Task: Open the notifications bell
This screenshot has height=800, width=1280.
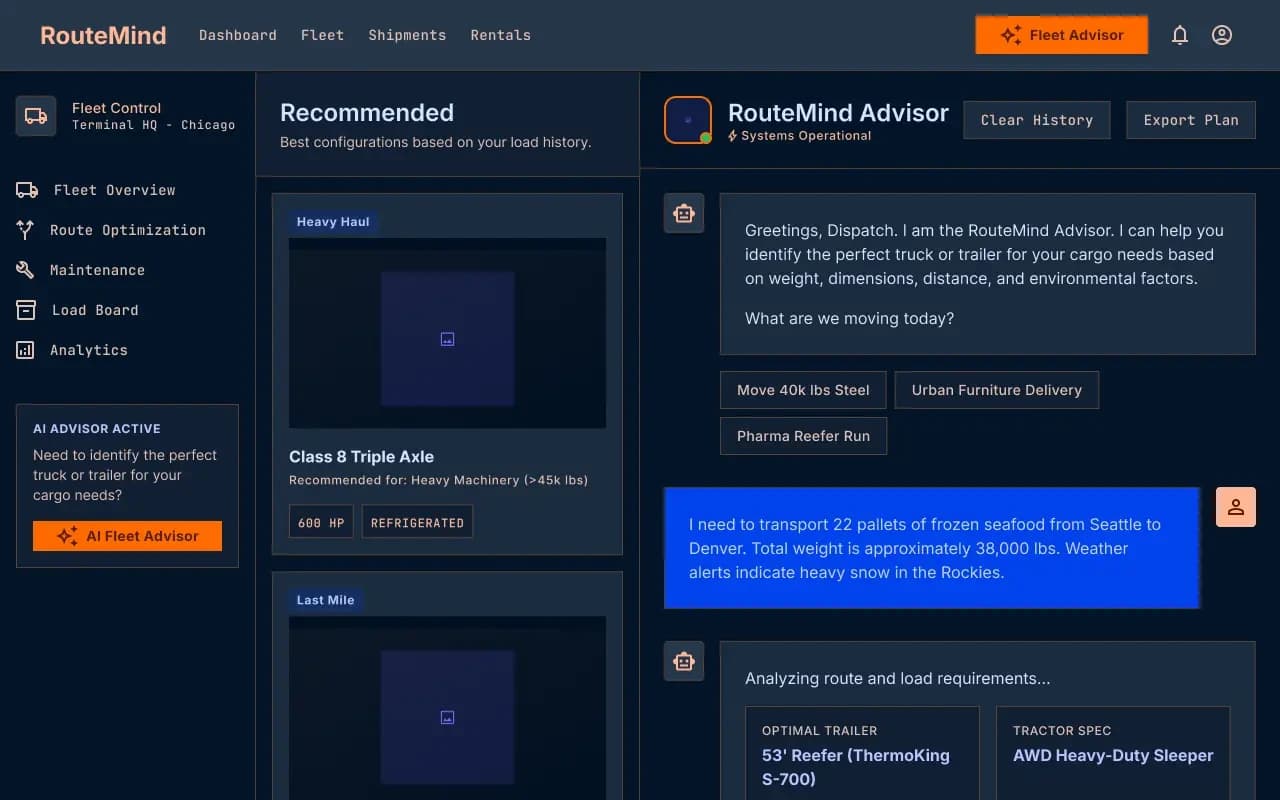Action: pos(1180,35)
